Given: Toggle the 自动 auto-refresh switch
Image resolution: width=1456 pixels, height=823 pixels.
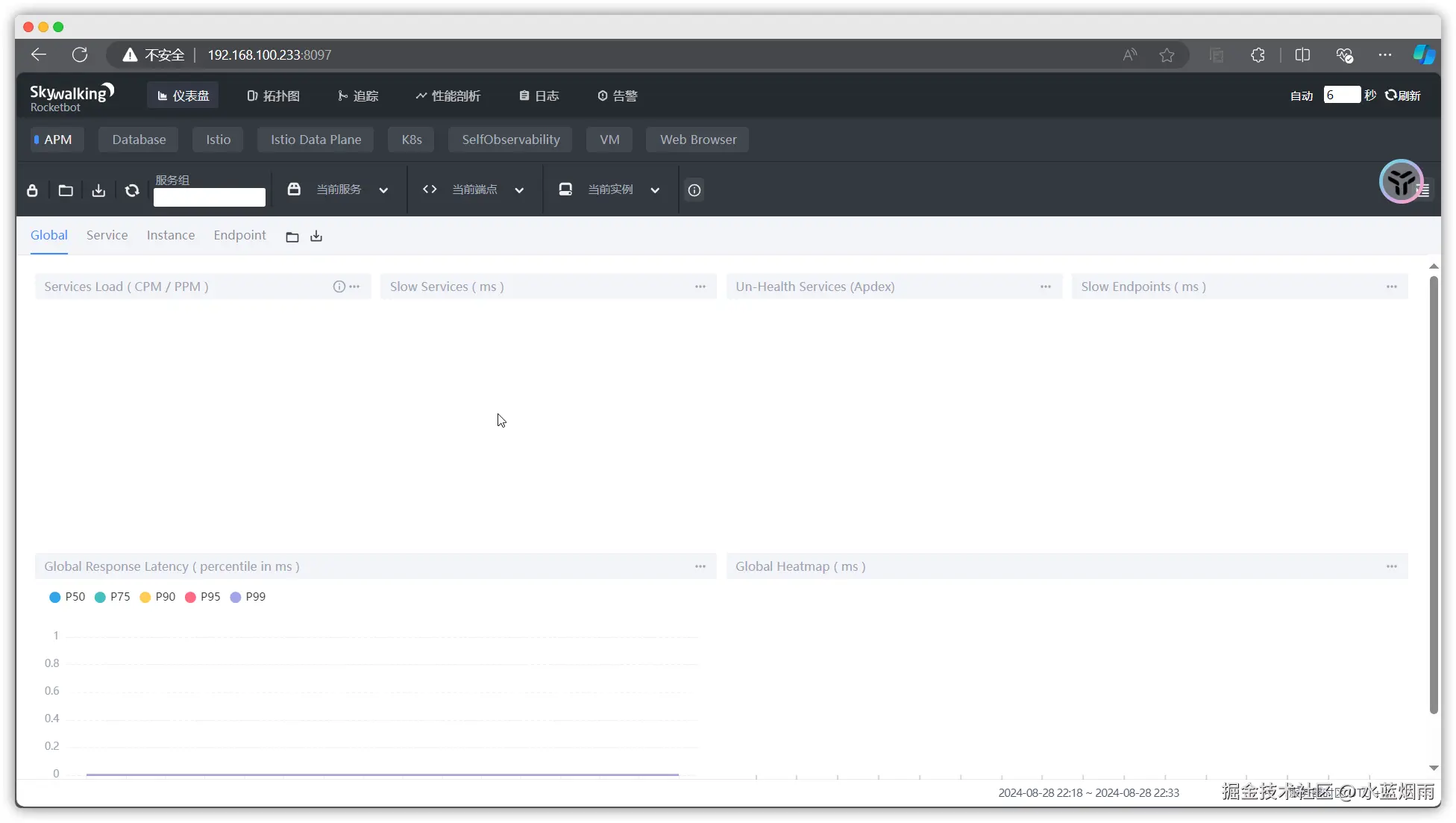Looking at the screenshot, I should pos(1301,96).
